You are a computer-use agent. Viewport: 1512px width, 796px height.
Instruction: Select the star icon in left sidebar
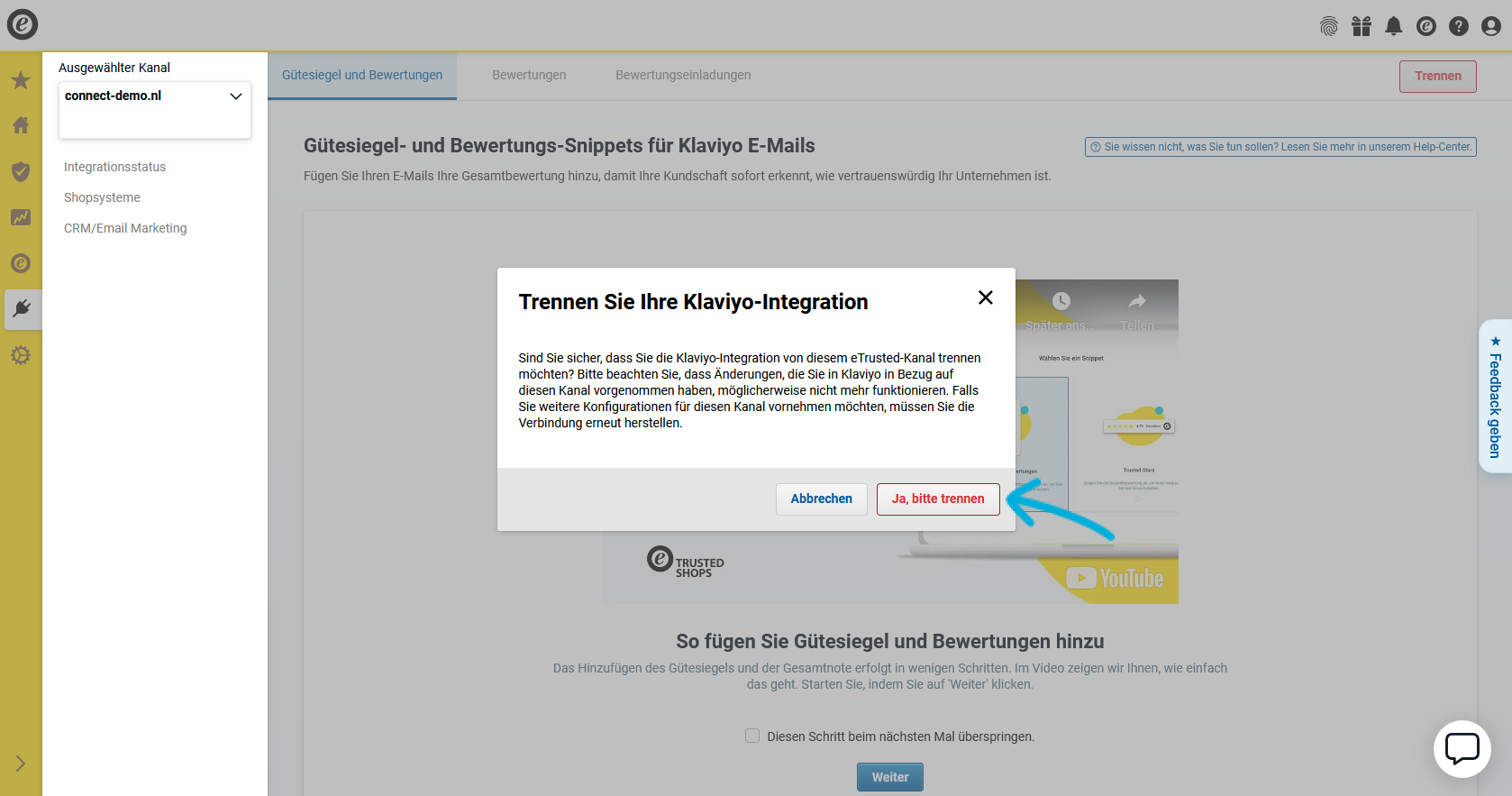[21, 80]
